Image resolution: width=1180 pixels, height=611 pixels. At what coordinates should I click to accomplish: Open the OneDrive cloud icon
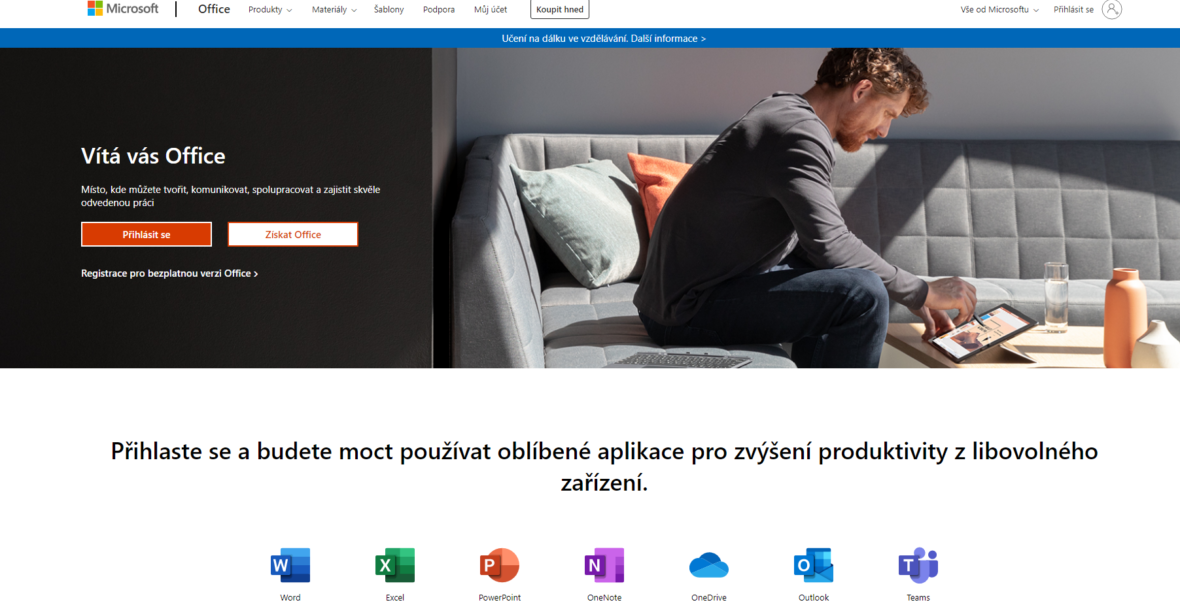click(709, 565)
